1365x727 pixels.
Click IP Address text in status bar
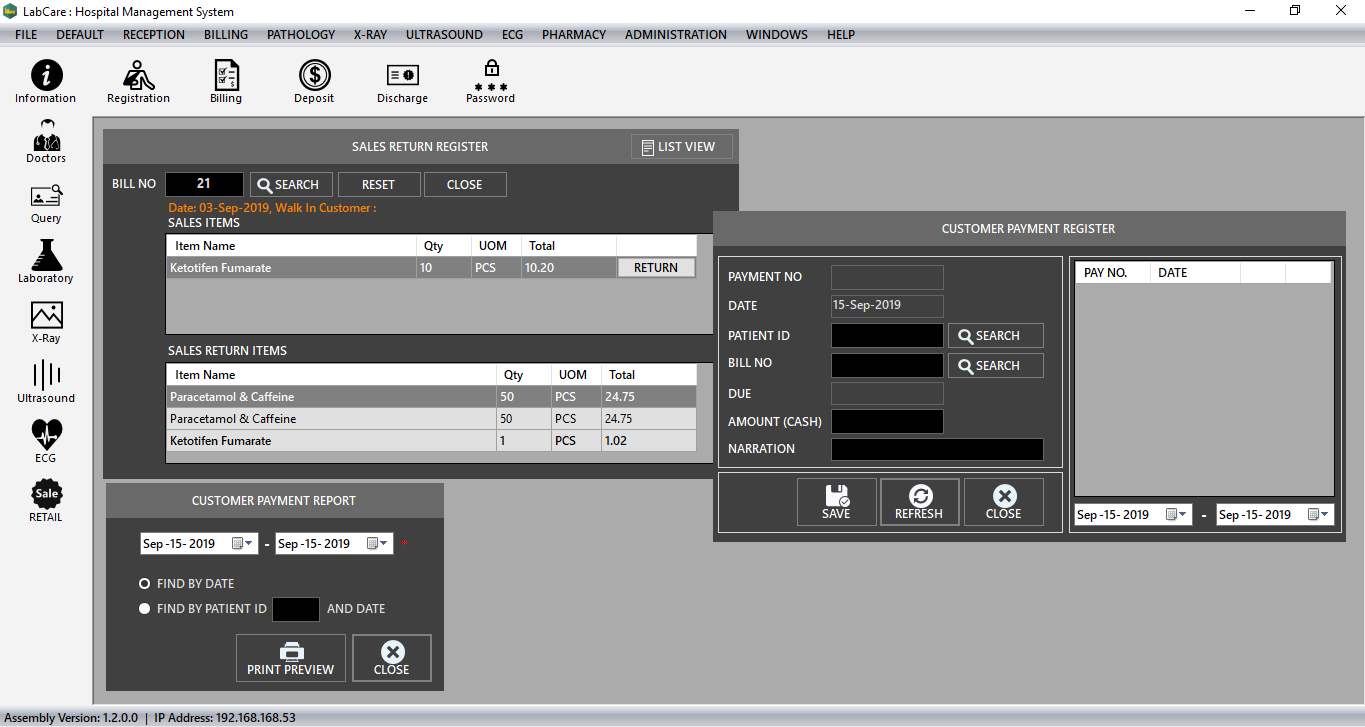click(x=224, y=718)
